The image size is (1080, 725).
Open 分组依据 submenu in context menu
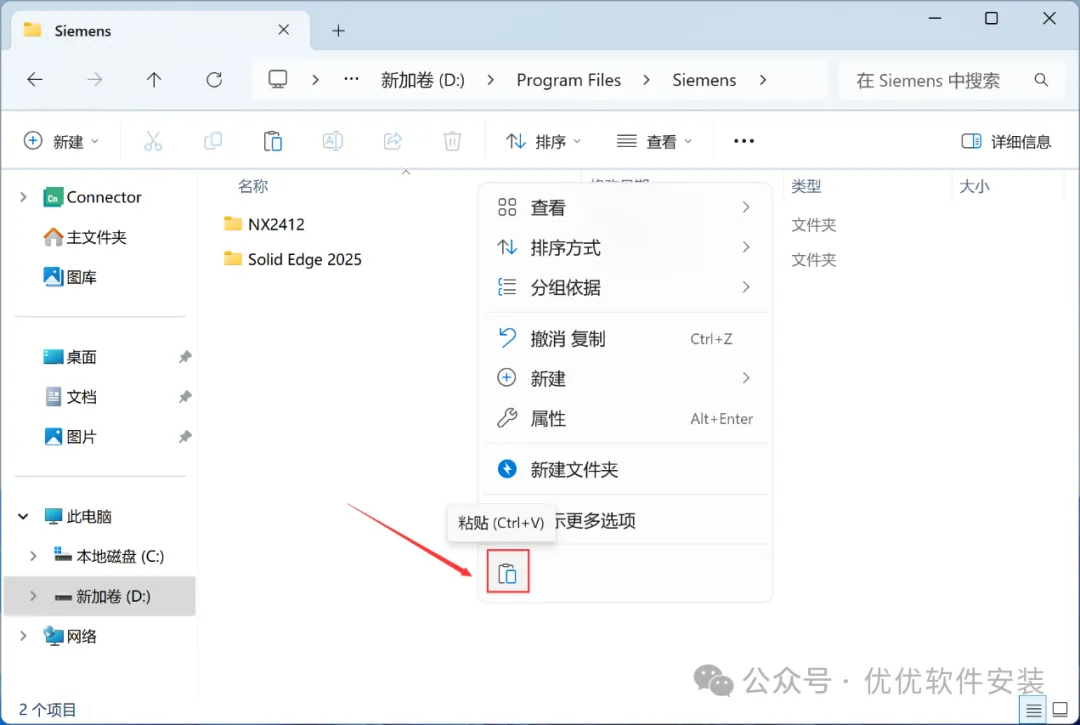[x=625, y=287]
